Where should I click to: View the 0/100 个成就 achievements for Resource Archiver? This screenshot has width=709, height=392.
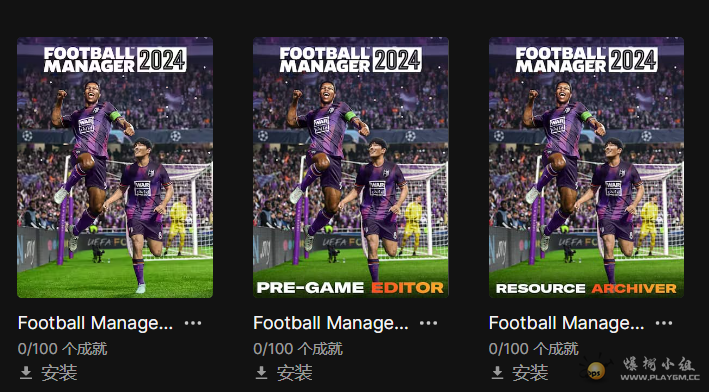[x=534, y=349]
